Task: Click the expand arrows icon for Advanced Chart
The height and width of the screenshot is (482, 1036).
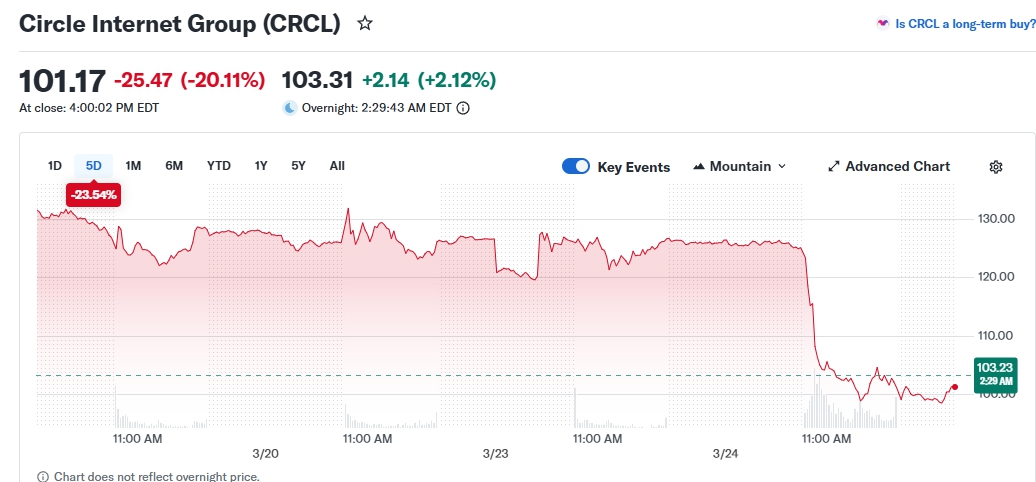Action: [834, 167]
